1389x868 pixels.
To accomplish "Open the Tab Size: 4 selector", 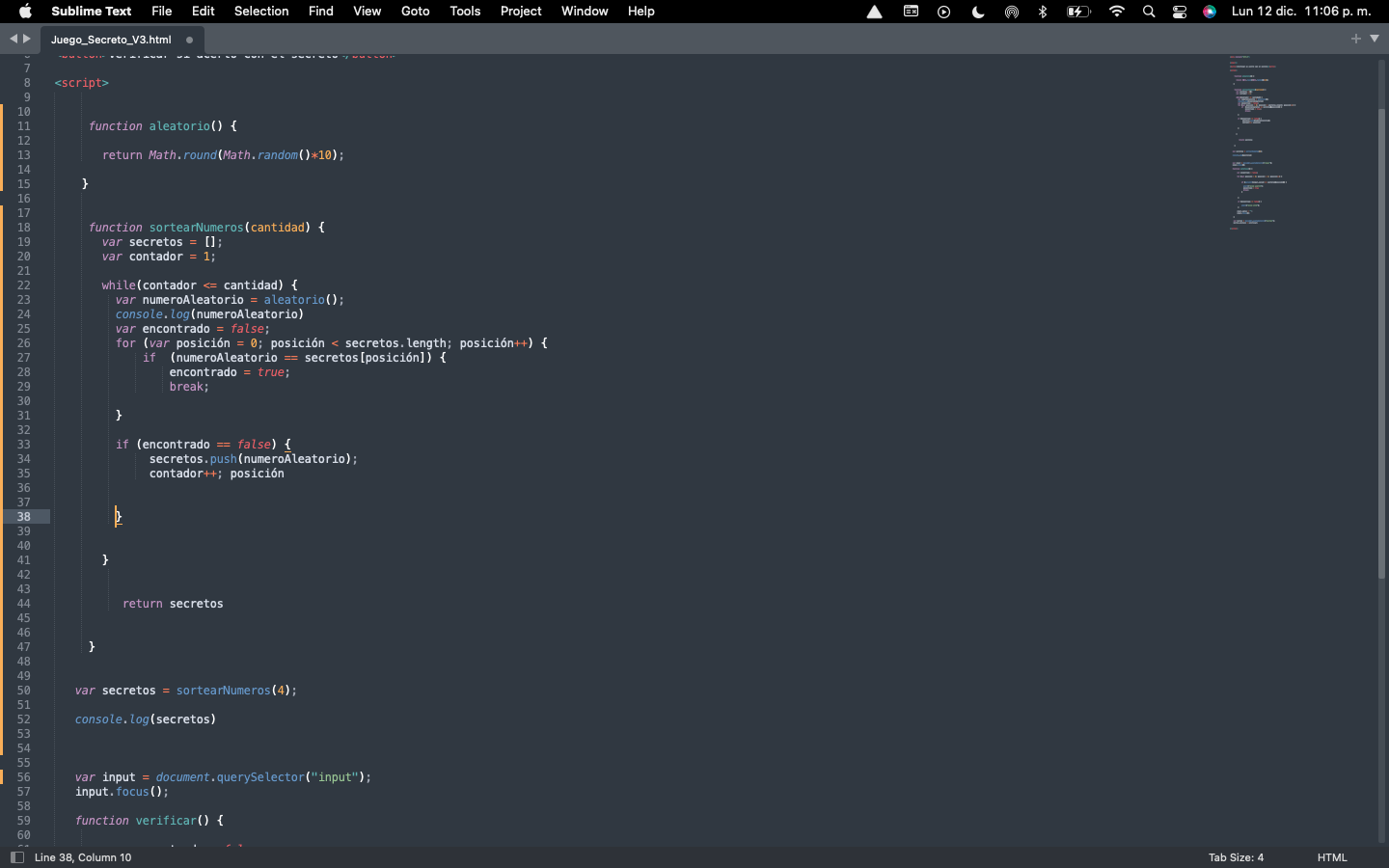I will point(1236,857).
